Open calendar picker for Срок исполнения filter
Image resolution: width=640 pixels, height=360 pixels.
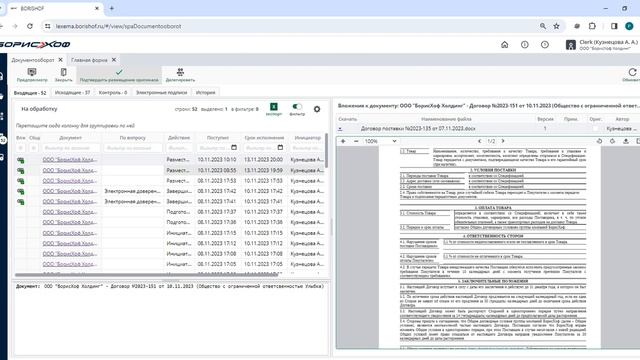[x=280, y=147]
